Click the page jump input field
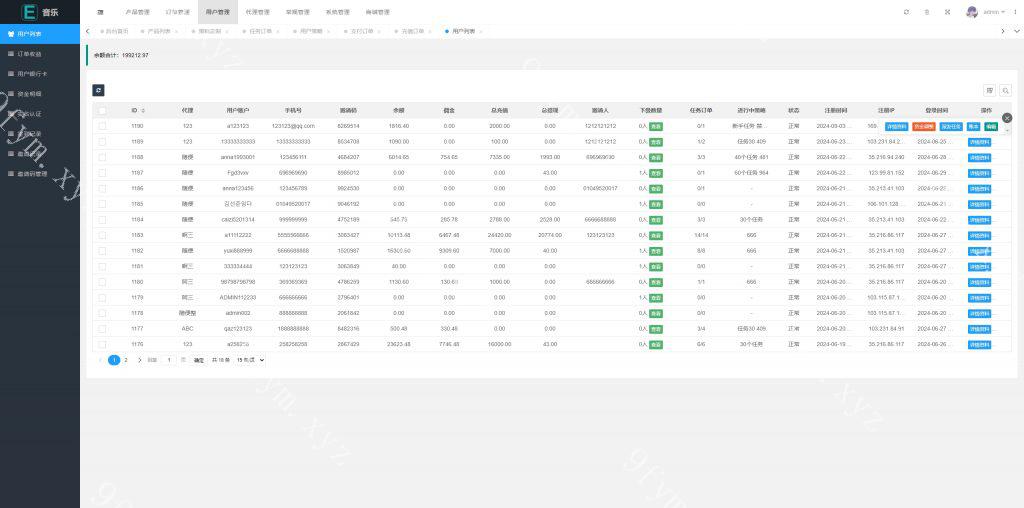The height and width of the screenshot is (508, 1024). pyautogui.click(x=168, y=360)
